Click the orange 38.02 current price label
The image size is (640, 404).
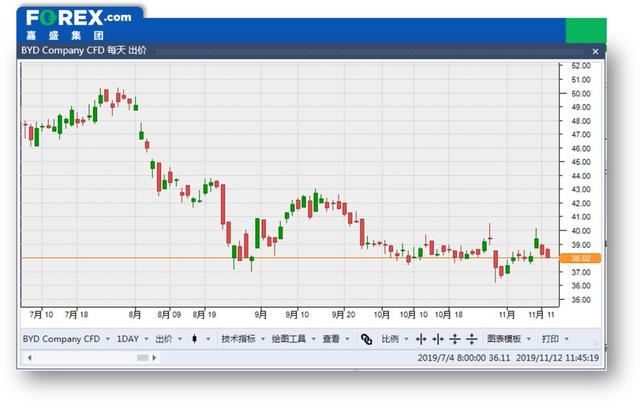click(580, 258)
